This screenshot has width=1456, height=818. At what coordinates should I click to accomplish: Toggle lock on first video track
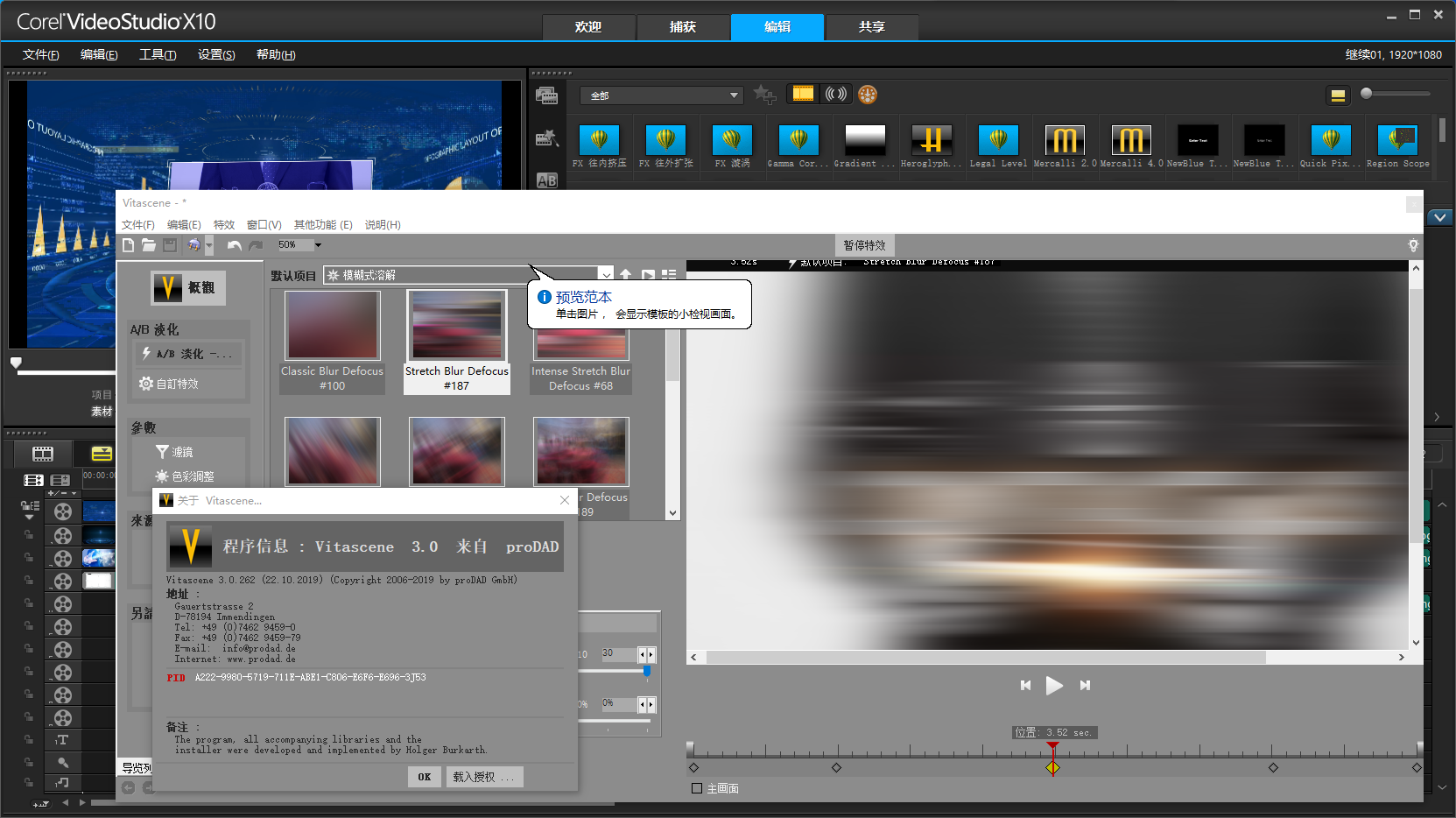click(x=29, y=535)
